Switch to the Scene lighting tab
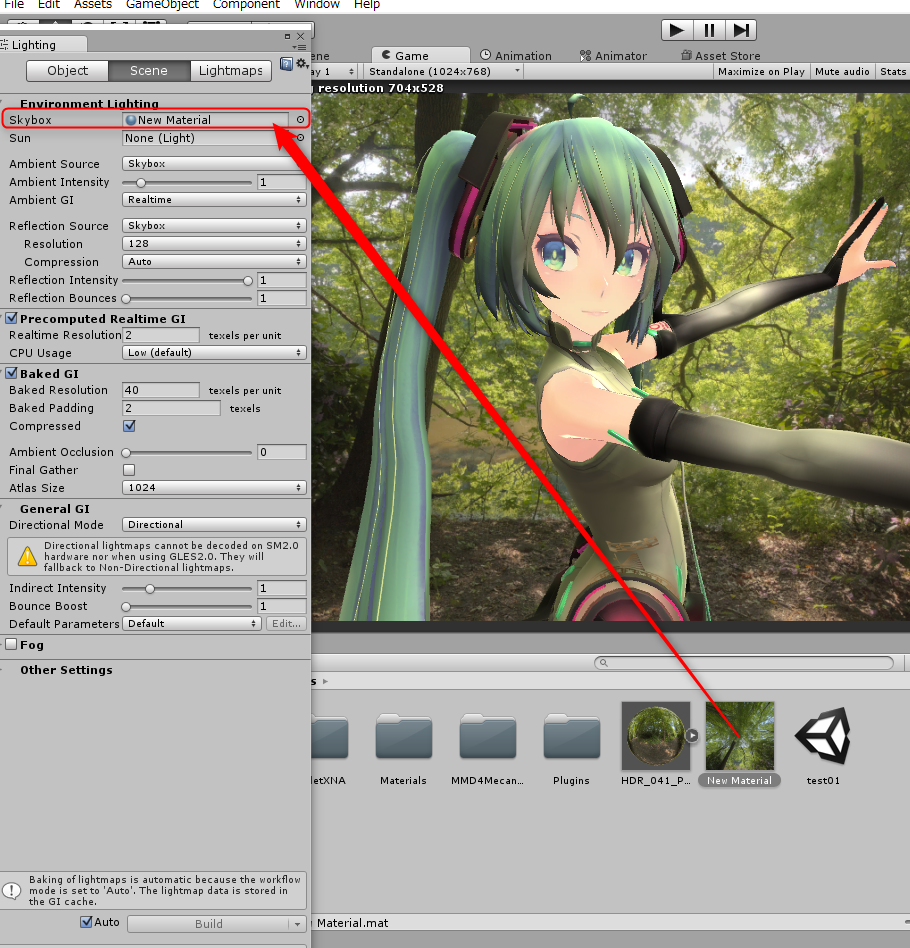 tap(149, 71)
